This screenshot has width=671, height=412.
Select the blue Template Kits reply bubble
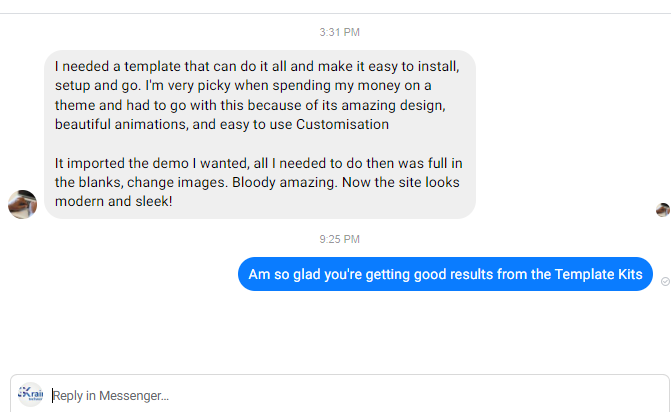point(445,275)
